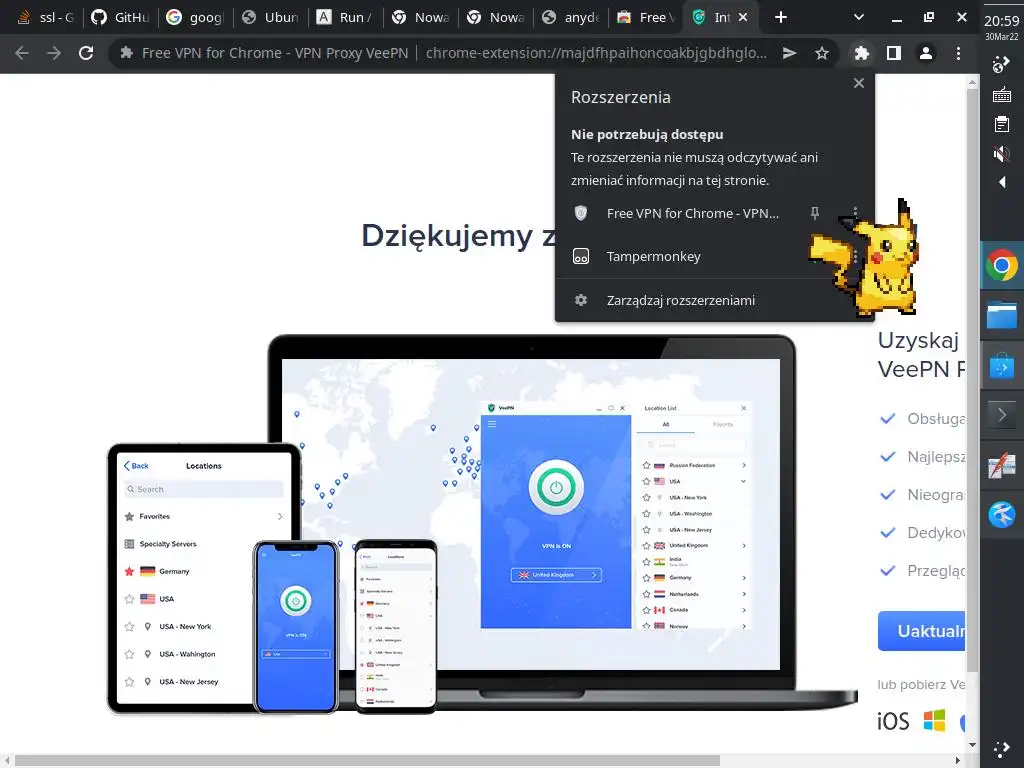
Task: Click the launcher icon at dock bottom
Action: coord(1002,749)
